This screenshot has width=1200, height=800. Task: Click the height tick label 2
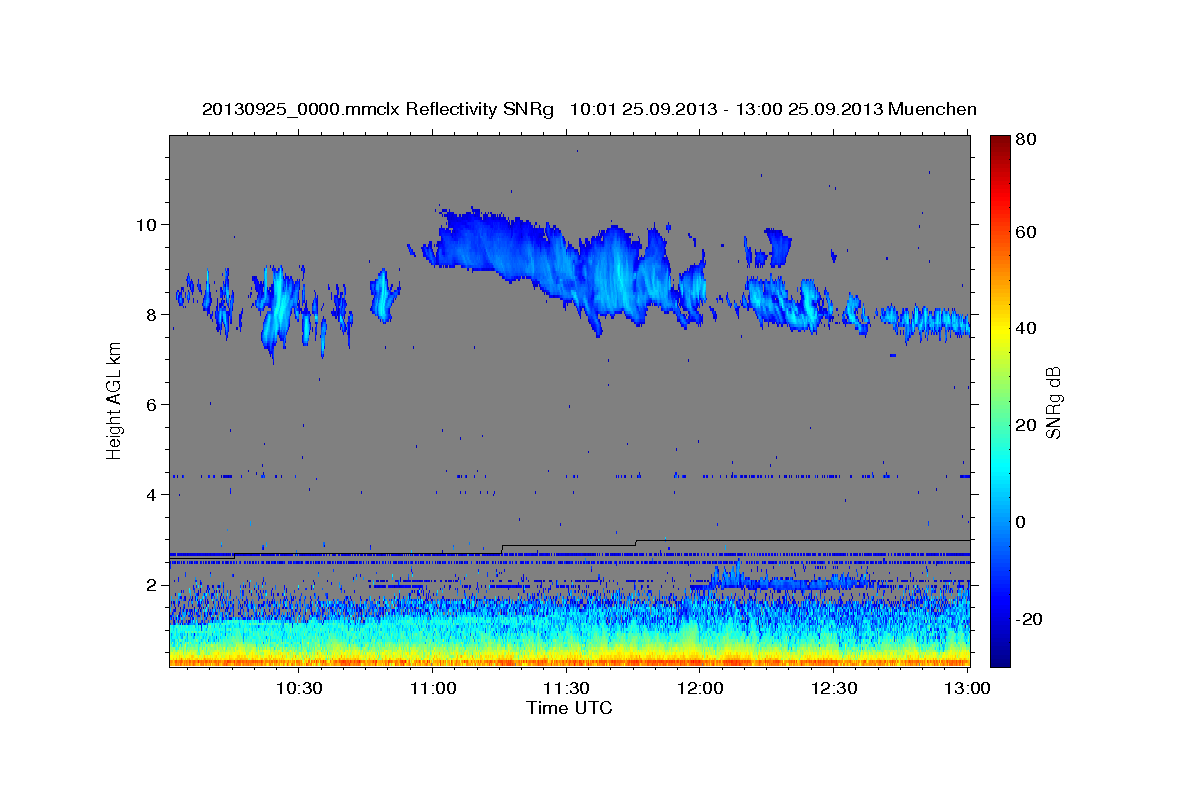[152, 584]
